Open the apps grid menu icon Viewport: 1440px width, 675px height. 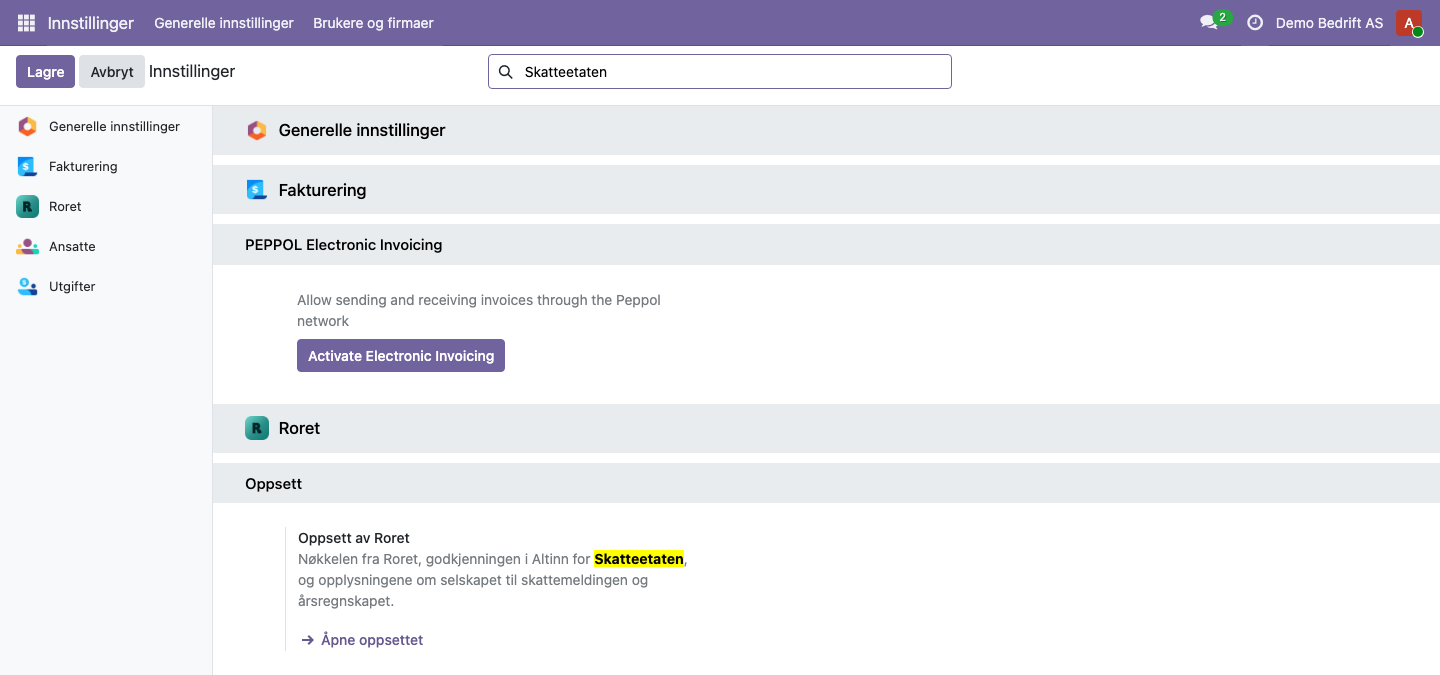pyautogui.click(x=26, y=23)
